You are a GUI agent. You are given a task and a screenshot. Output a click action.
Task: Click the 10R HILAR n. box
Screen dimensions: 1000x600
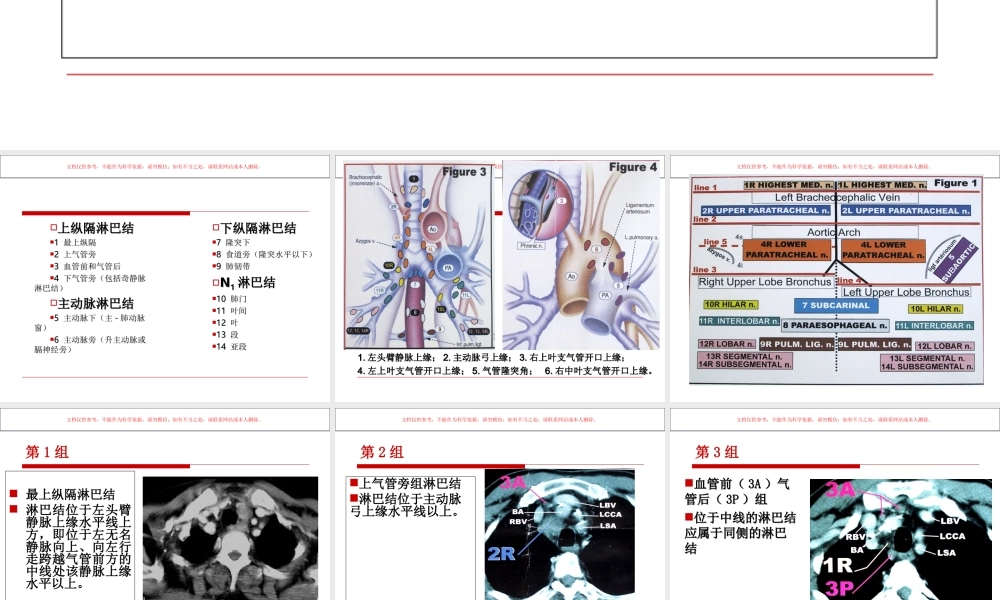point(730,305)
